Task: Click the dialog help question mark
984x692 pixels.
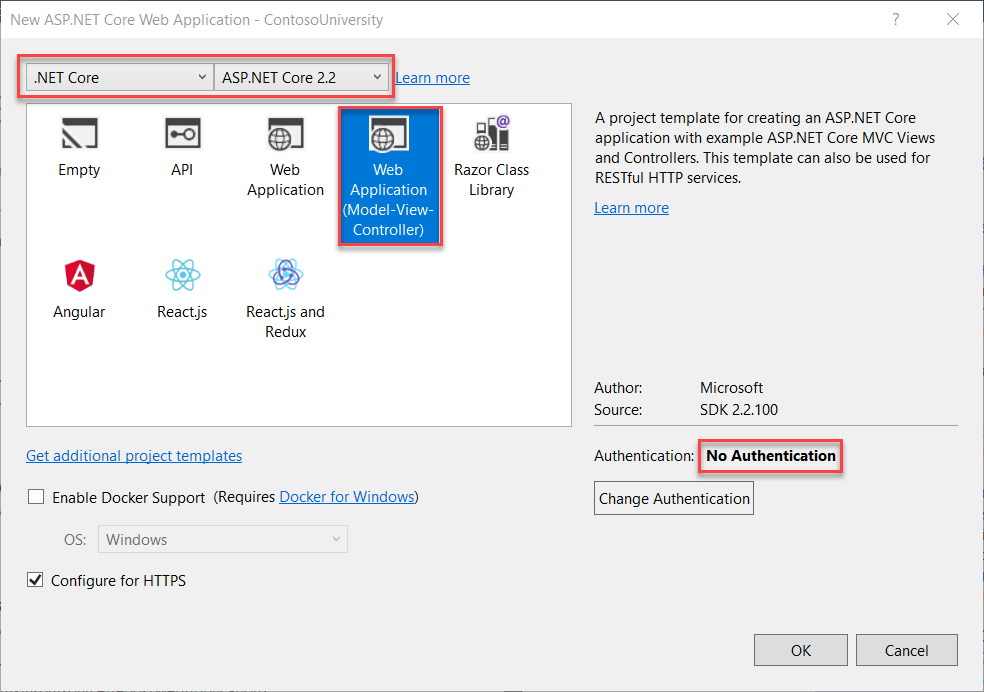Action: click(x=895, y=19)
